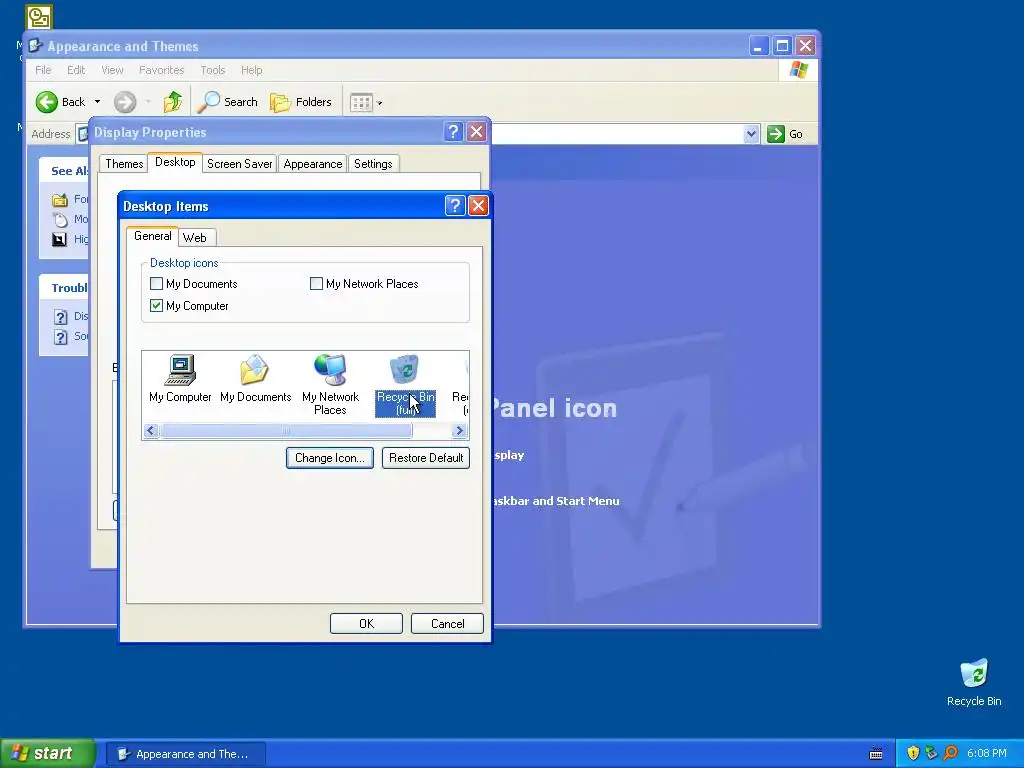Click the High Contrast icon in See Also
This screenshot has height=768, width=1024.
click(x=59, y=239)
